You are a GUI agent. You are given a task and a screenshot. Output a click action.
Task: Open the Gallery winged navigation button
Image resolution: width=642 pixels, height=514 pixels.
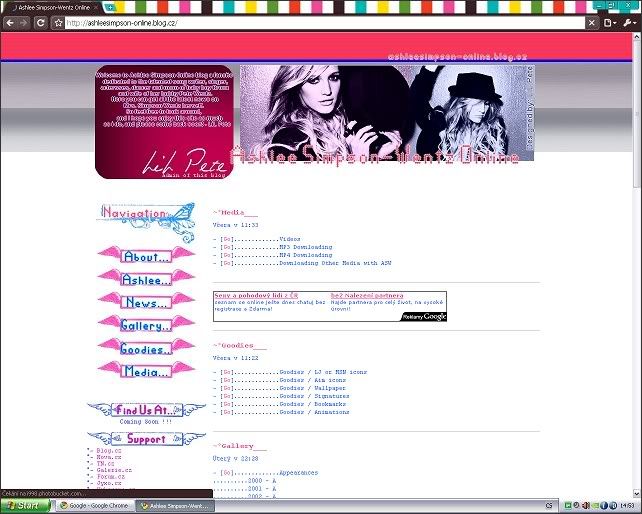(146, 325)
